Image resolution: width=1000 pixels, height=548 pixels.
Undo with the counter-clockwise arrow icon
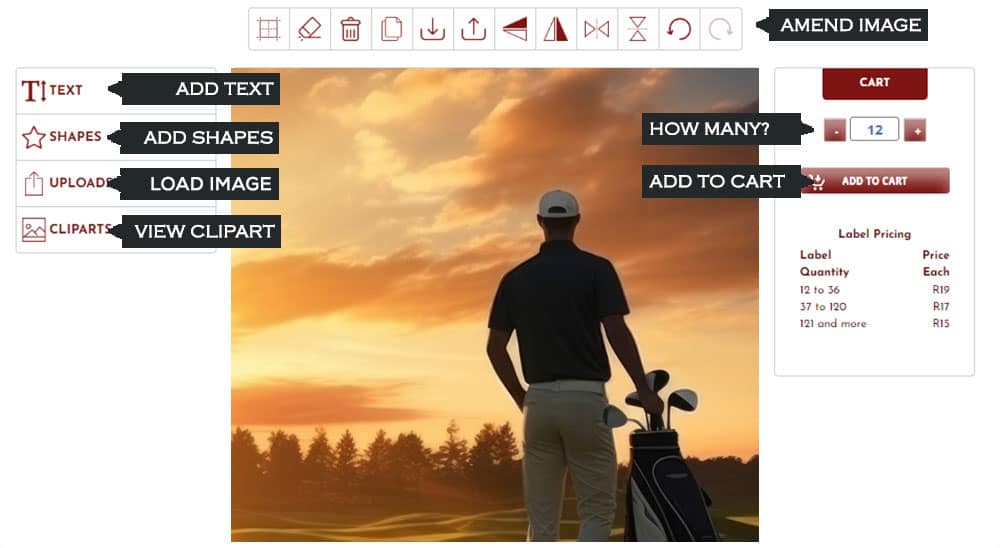(x=679, y=29)
